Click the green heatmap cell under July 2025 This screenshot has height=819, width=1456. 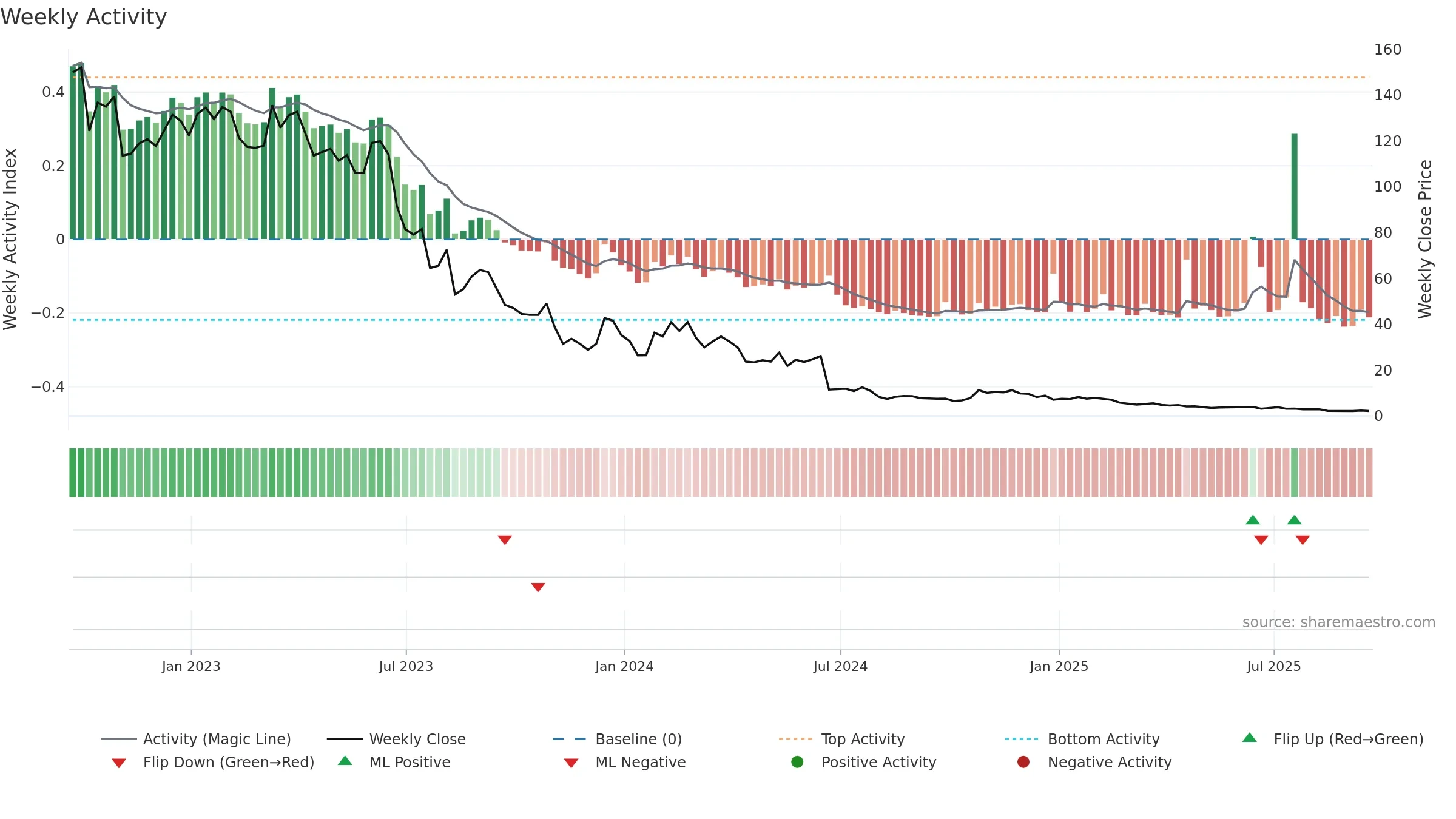(1295, 473)
